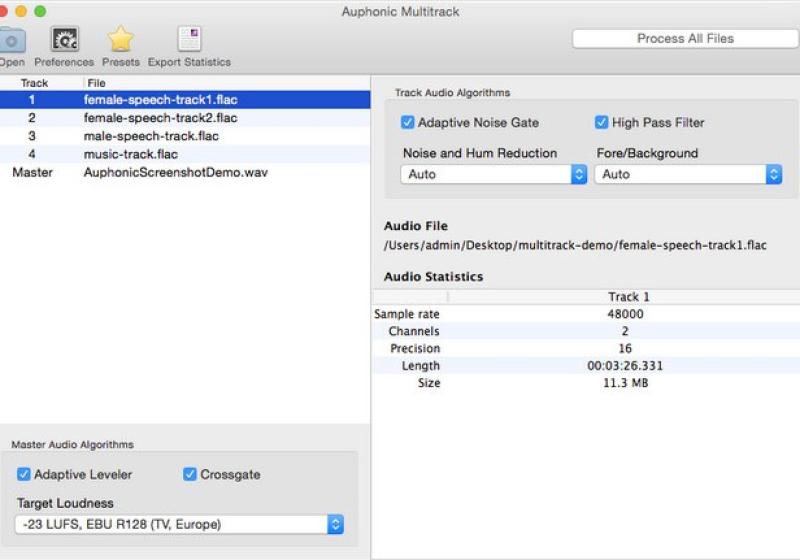Select the male-speech-track.flac row
The height and width of the screenshot is (560, 800).
pyautogui.click(x=150, y=136)
